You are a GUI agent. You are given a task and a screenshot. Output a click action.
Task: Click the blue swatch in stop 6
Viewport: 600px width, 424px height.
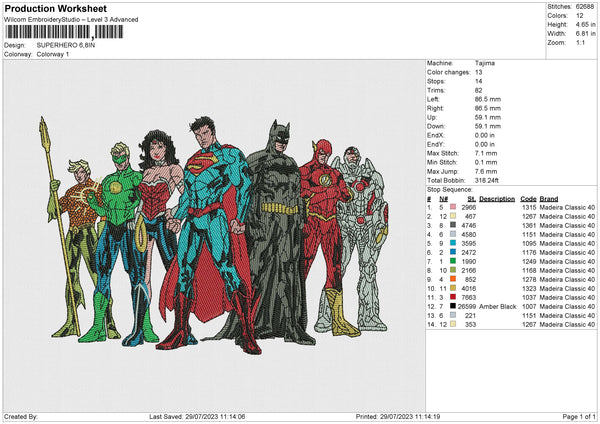pyautogui.click(x=453, y=253)
